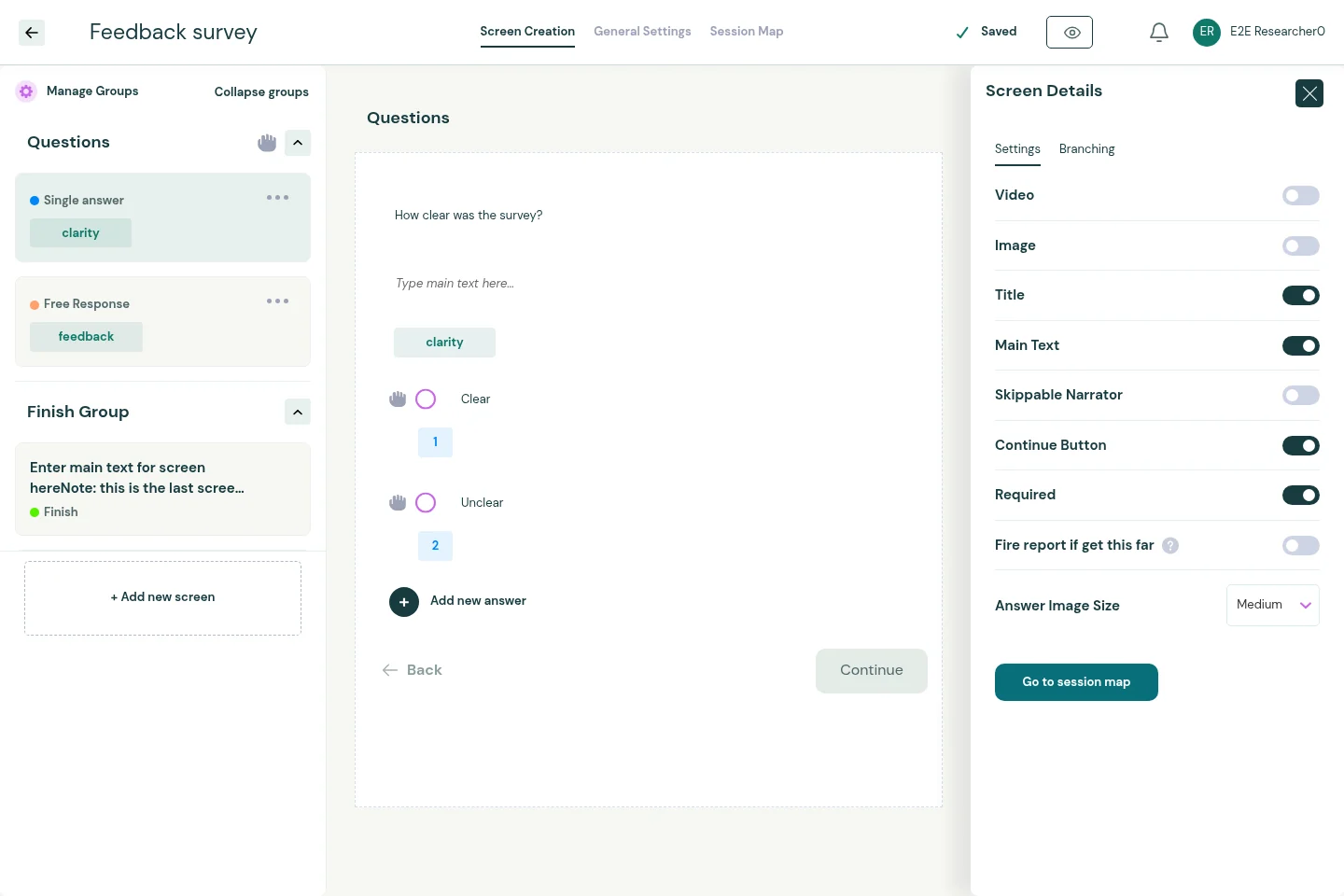This screenshot has height=896, width=1344.
Task: Open the Free Response screen options menu
Action: (277, 301)
